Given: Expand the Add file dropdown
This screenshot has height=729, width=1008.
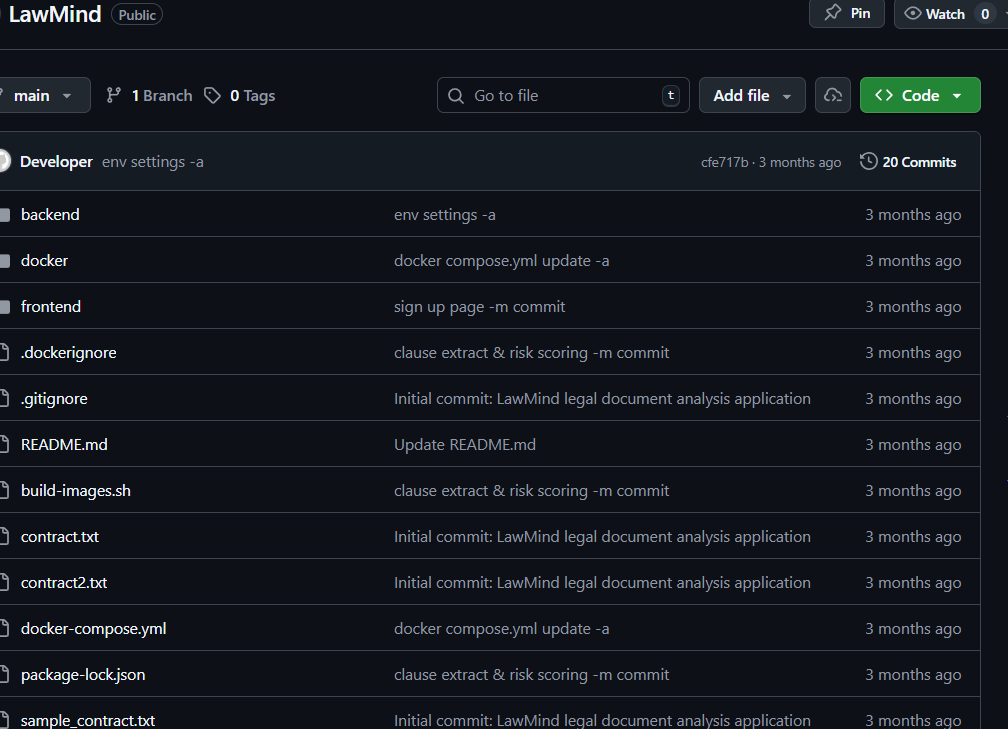Looking at the screenshot, I should click(752, 95).
